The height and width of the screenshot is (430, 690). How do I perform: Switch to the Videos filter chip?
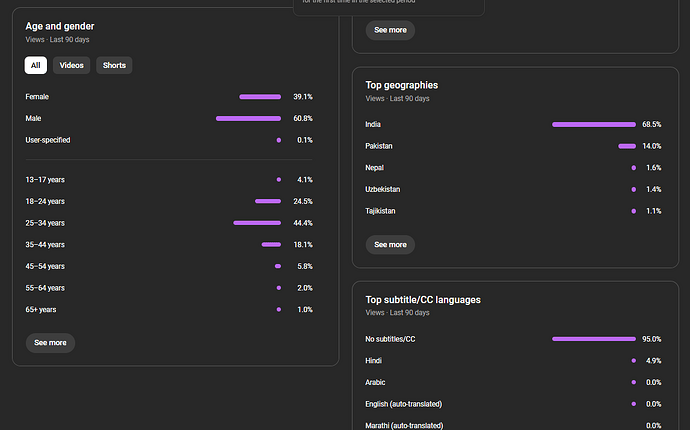coord(71,65)
